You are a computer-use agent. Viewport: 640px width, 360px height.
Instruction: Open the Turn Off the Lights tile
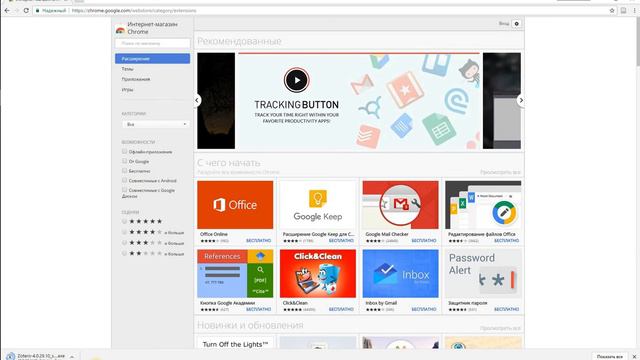[x=235, y=342]
